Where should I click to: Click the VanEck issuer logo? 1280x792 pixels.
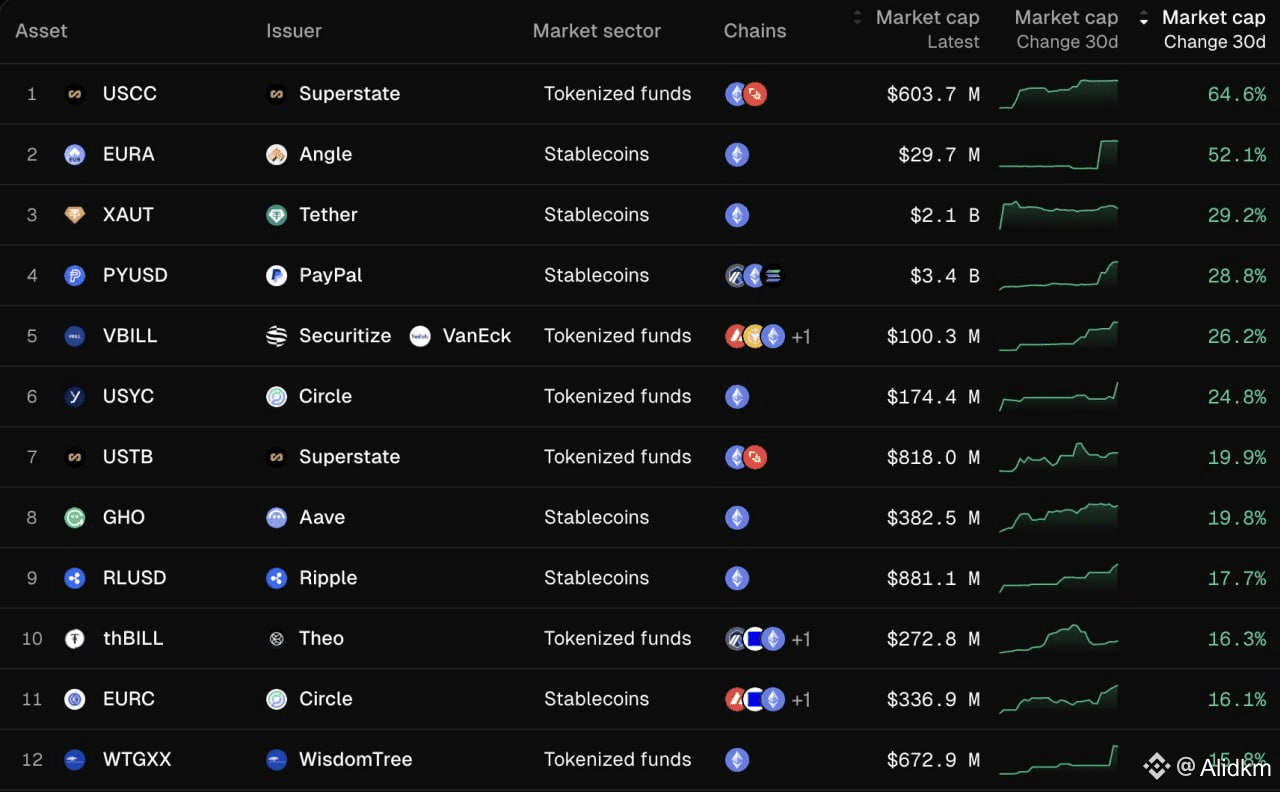[420, 336]
